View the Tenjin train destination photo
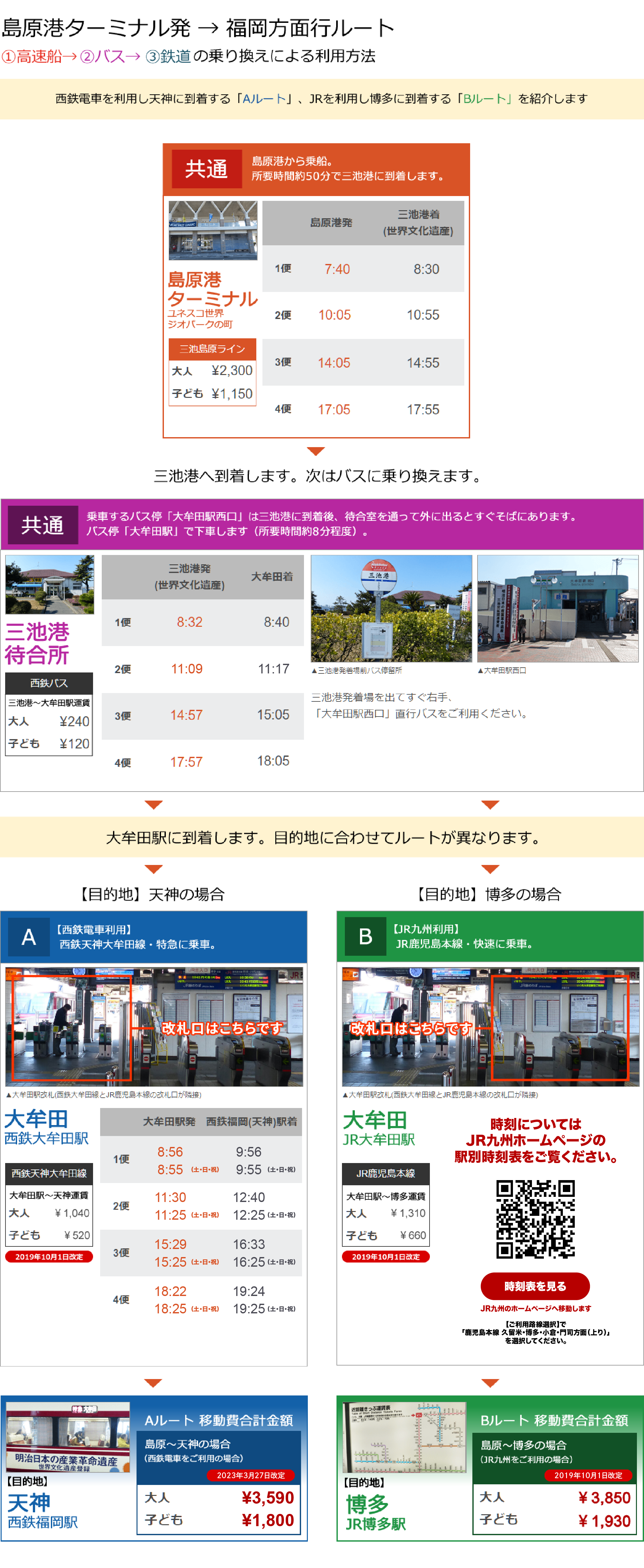Viewport: 644px width, 1568px height. [x=68, y=1437]
